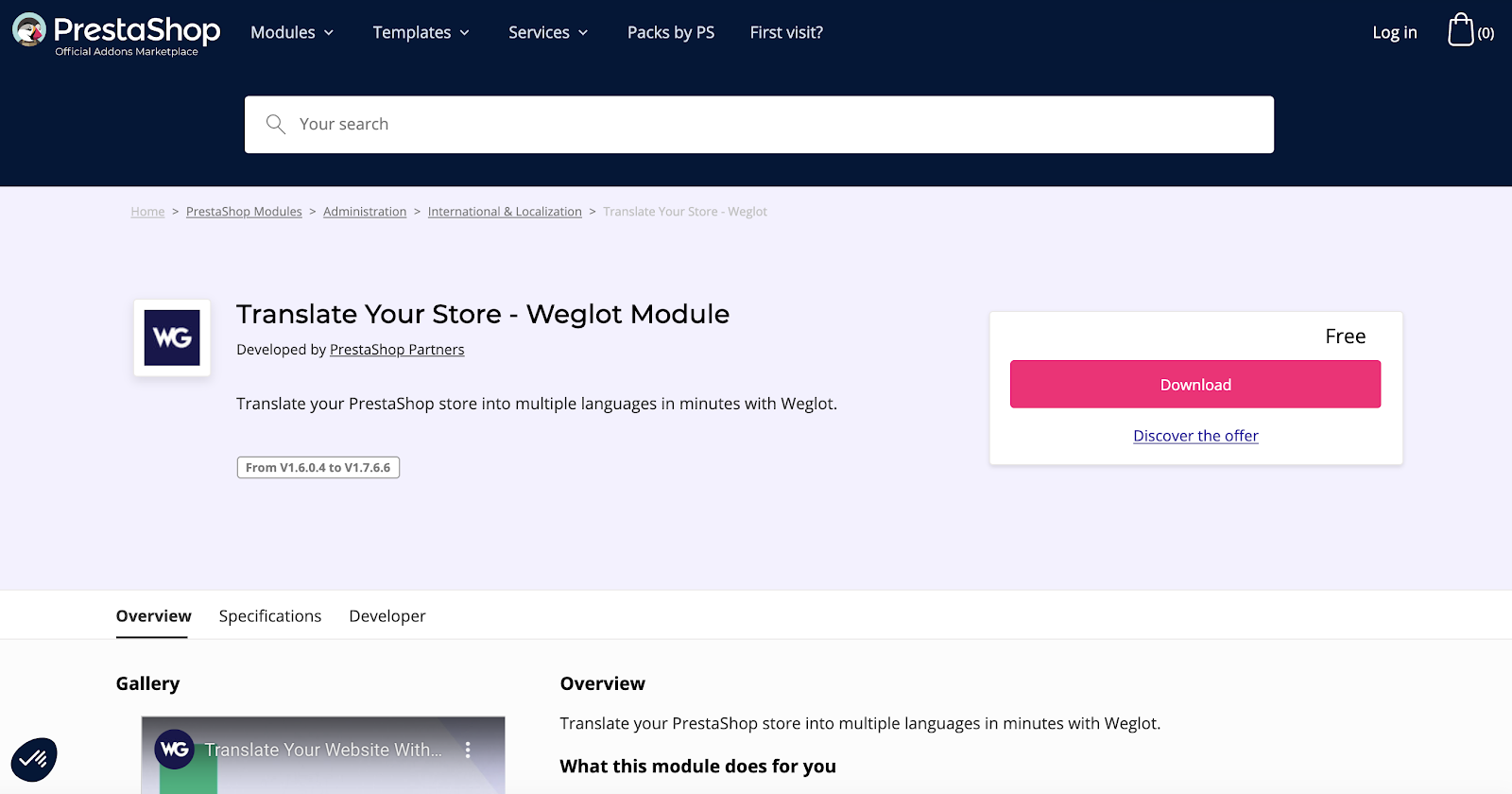Click the Weglot WG module logo
Screen dimensions: 1512x794
click(x=172, y=337)
